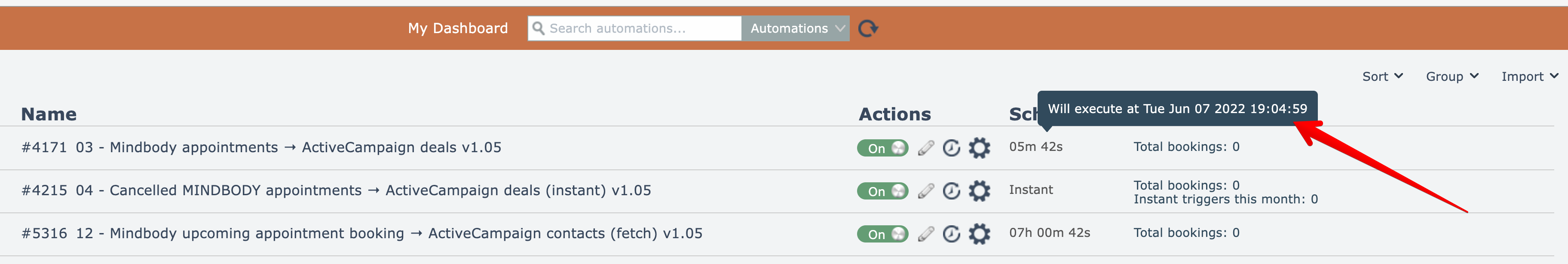The height and width of the screenshot is (264, 1568).
Task: Toggle off automation #5316 switch
Action: pyautogui.click(x=882, y=234)
